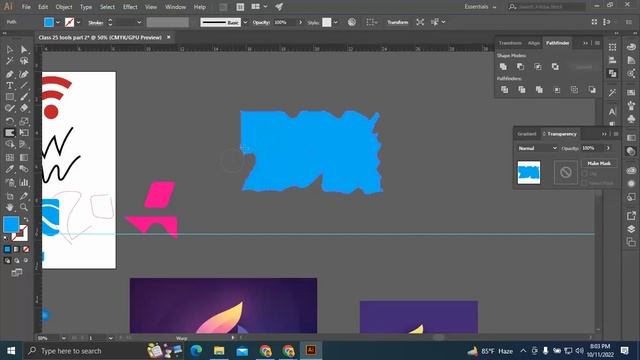Open the Effect menu
Screen dimensions: 640x360
[130, 7]
